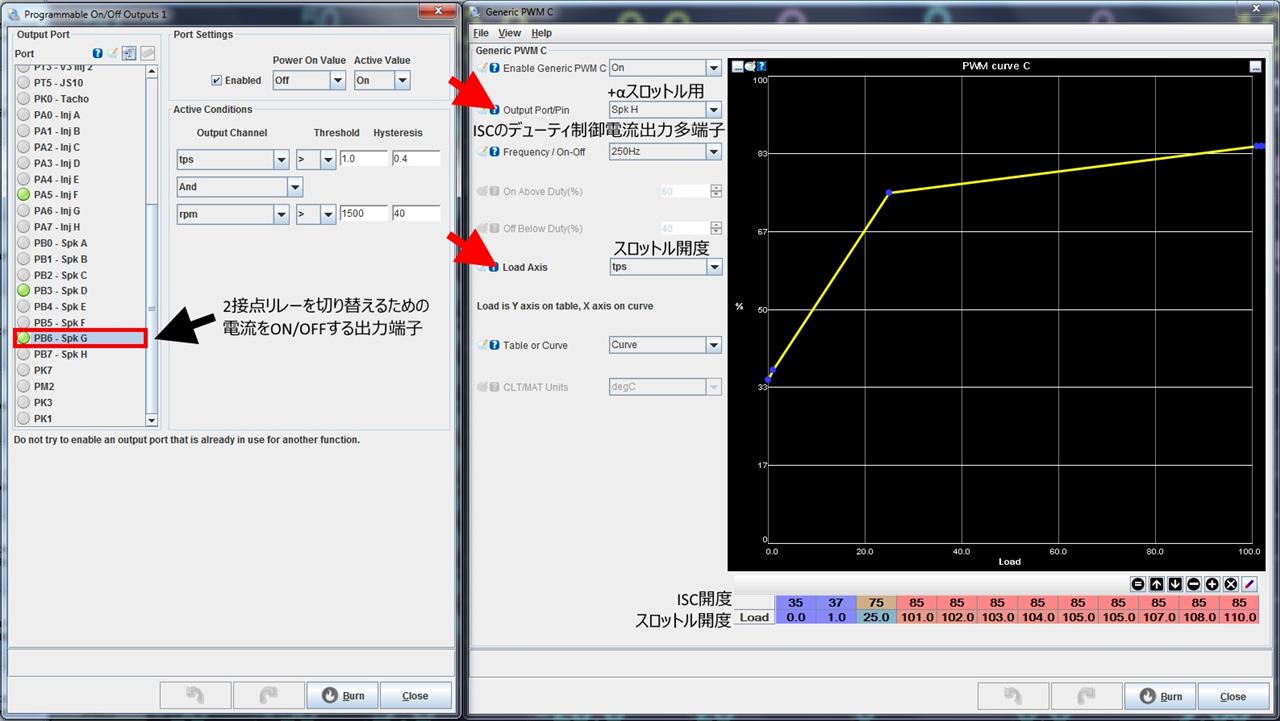Click Burn in Generic PWM C window

(x=1160, y=697)
